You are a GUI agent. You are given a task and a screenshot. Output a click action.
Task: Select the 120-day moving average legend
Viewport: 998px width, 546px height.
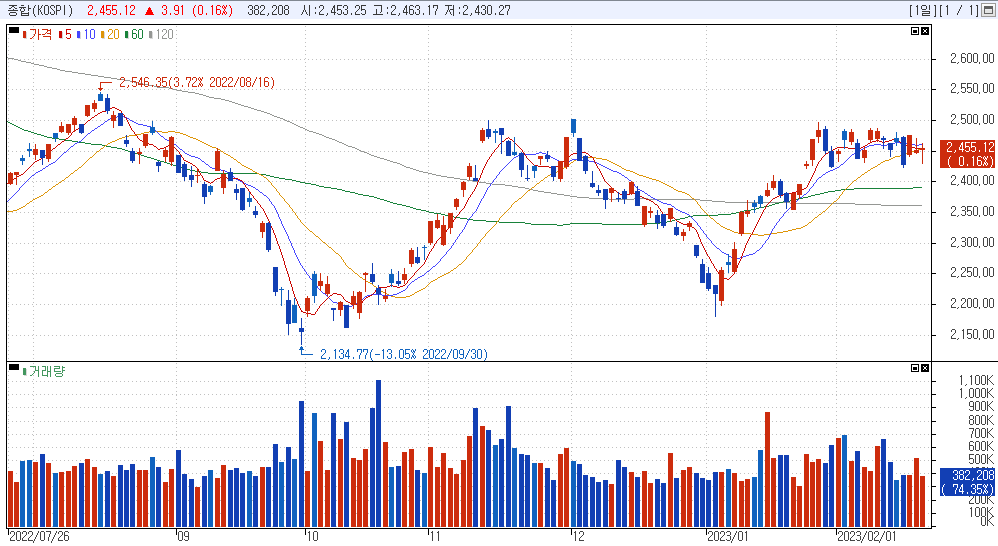pyautogui.click(x=161, y=34)
